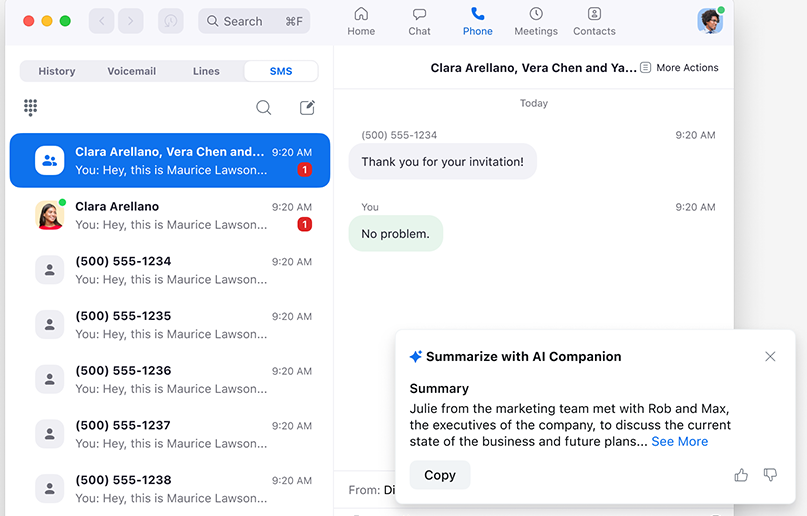Open the Chat section
This screenshot has width=807, height=516.
click(x=419, y=21)
